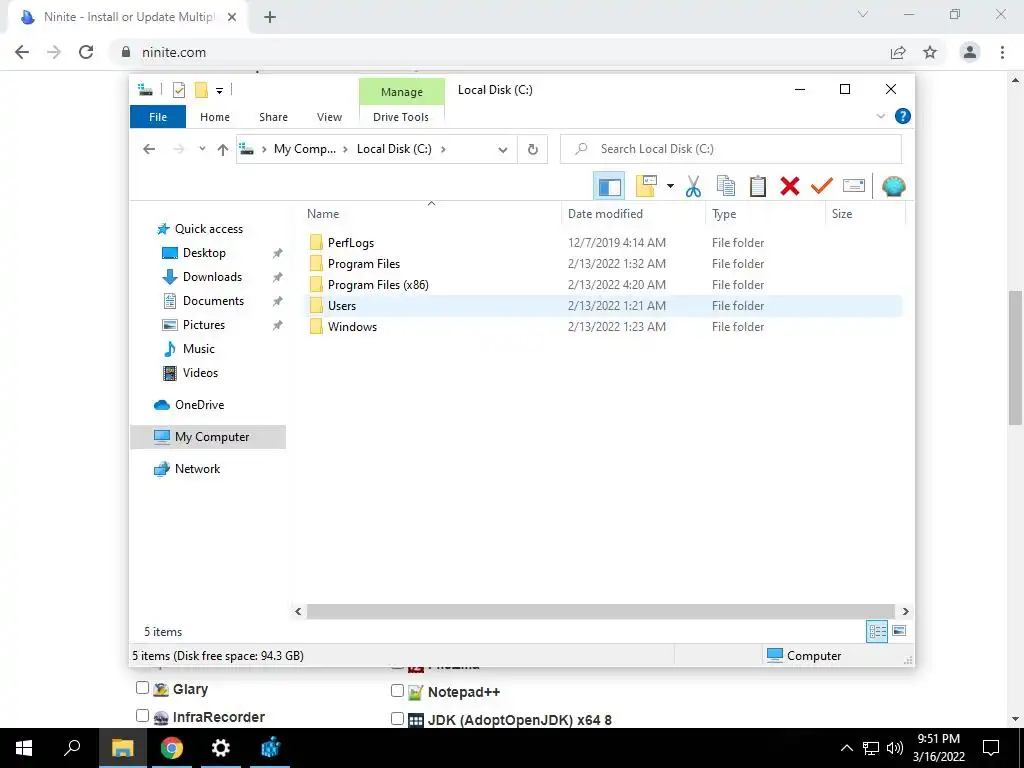Viewport: 1024px width, 768px height.
Task: Click the Manage contextual tab
Action: (x=402, y=92)
